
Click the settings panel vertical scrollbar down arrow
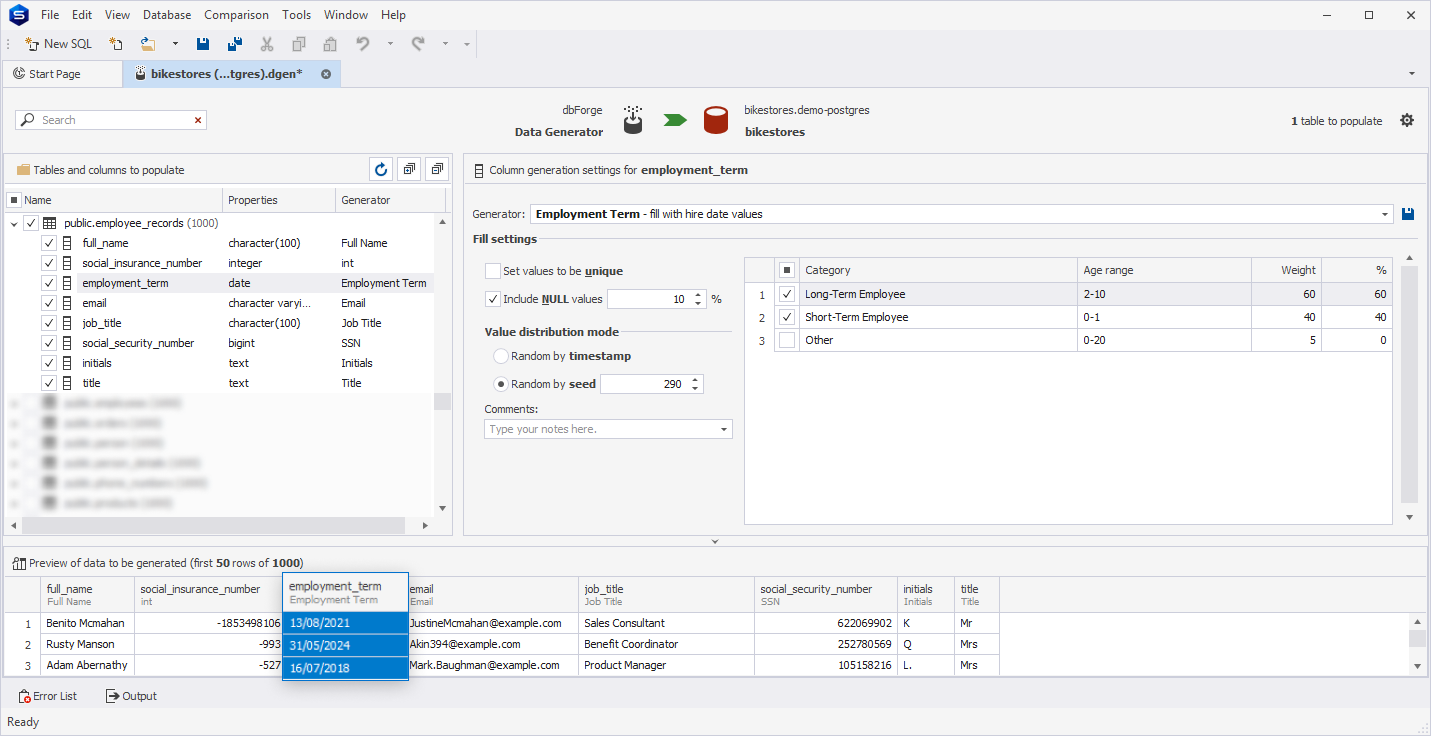[x=1409, y=517]
